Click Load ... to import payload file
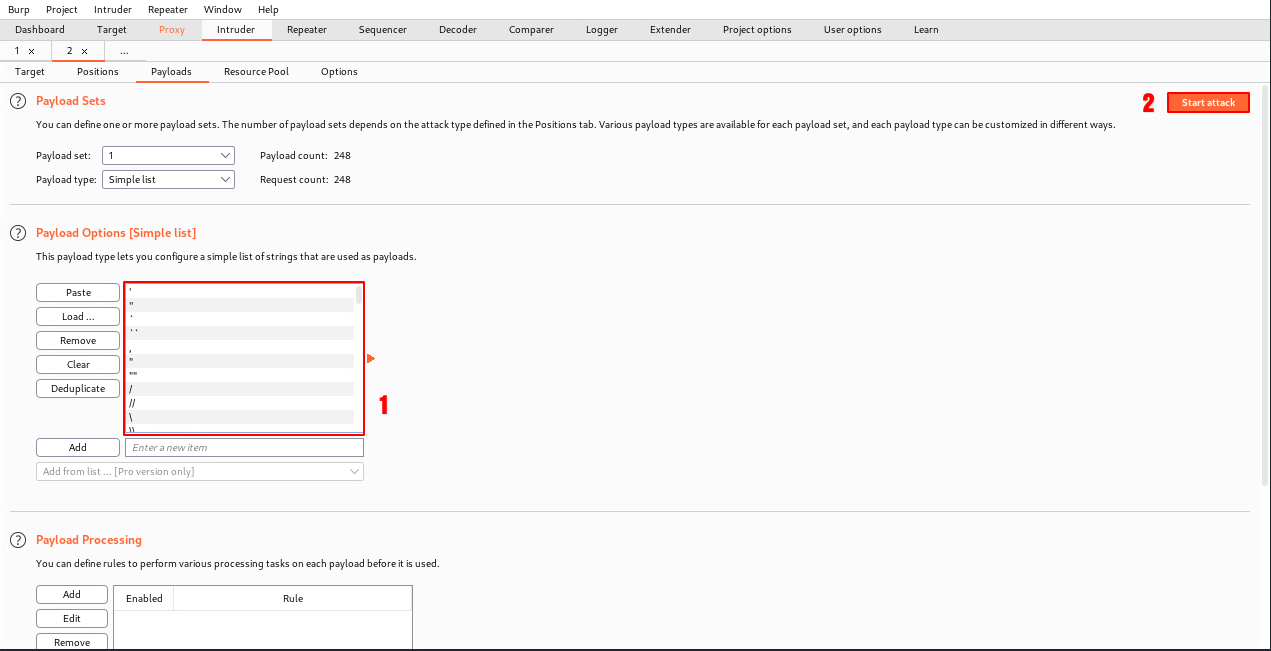 point(78,316)
